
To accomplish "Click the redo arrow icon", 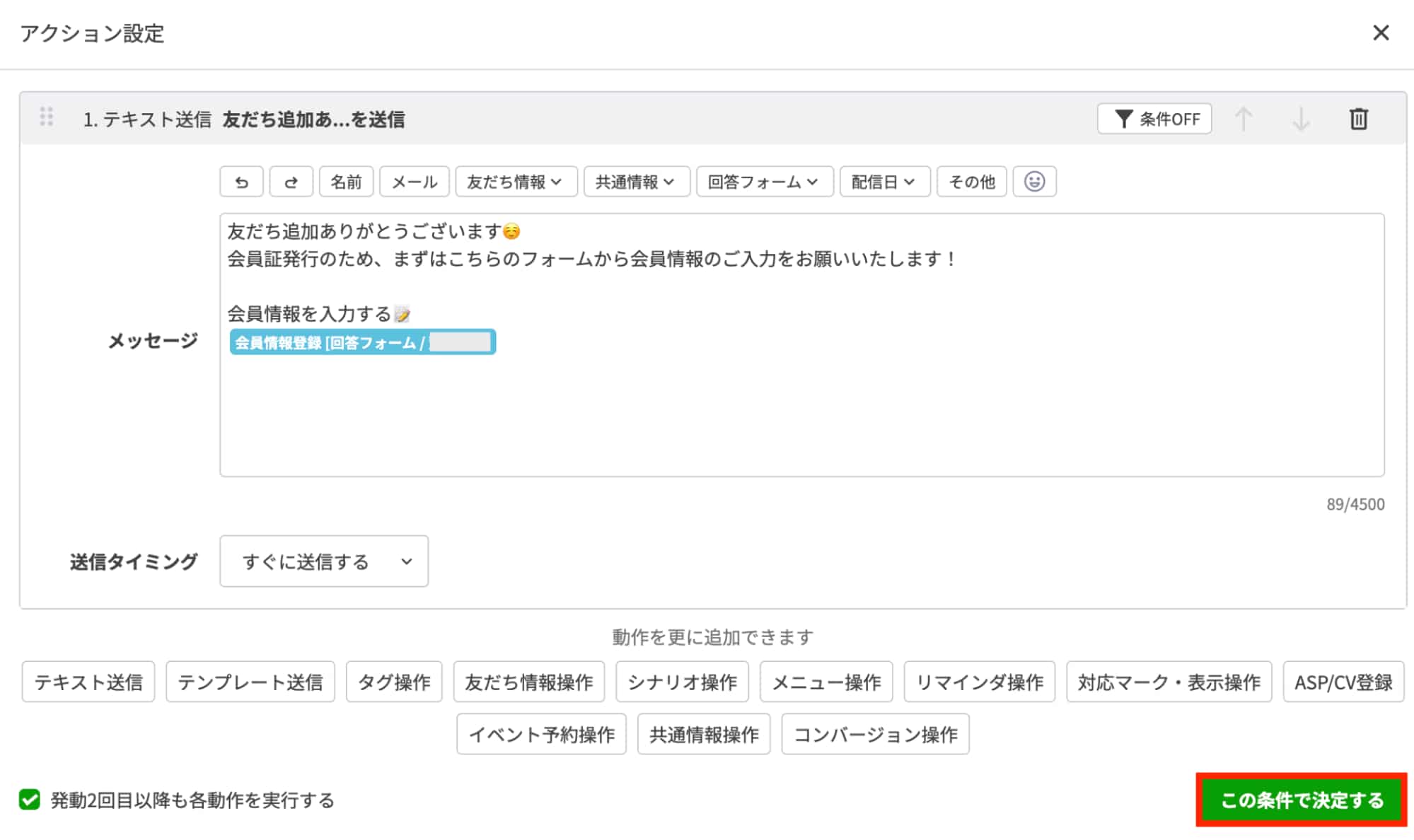I will pyautogui.click(x=291, y=182).
